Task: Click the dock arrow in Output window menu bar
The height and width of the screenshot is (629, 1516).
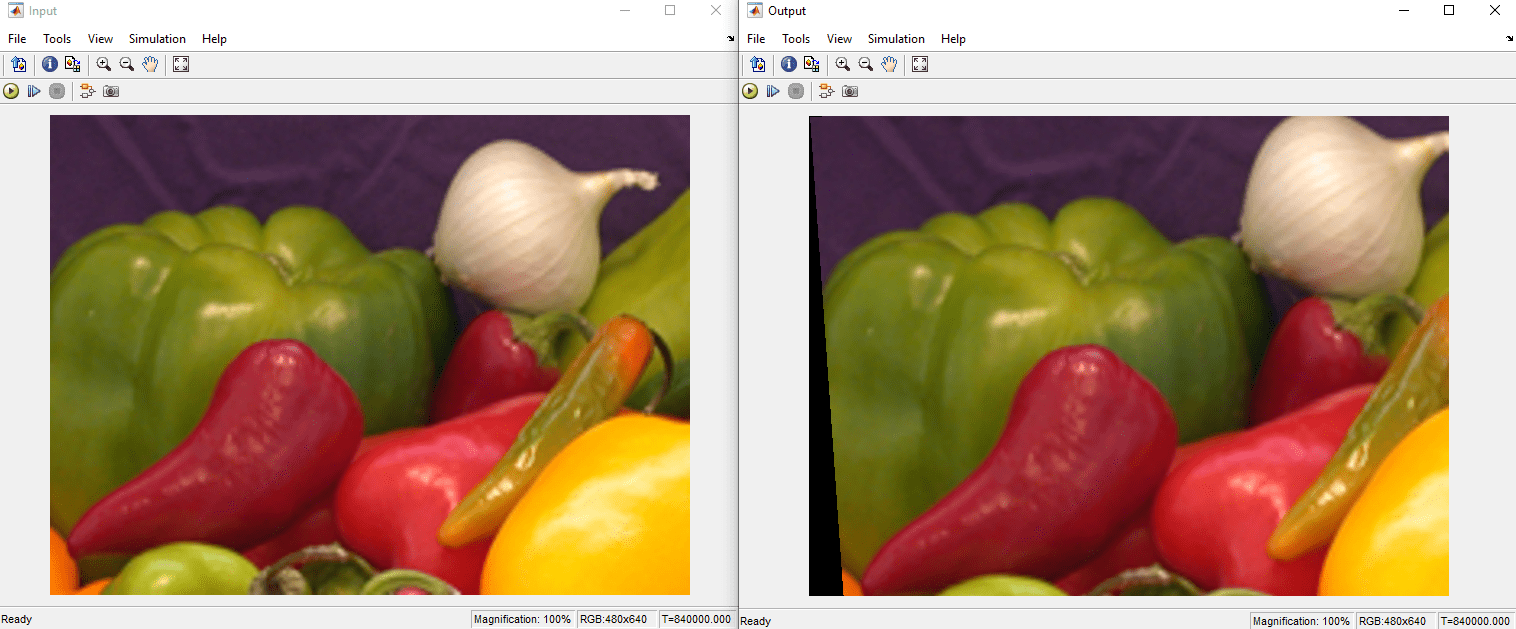Action: coord(1509,39)
